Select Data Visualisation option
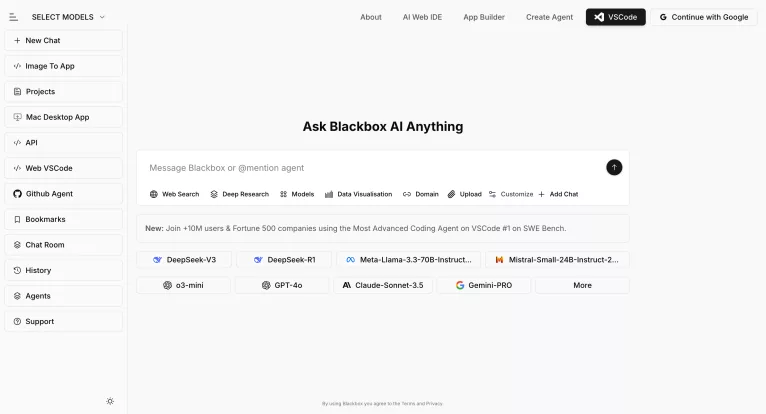 359,194
